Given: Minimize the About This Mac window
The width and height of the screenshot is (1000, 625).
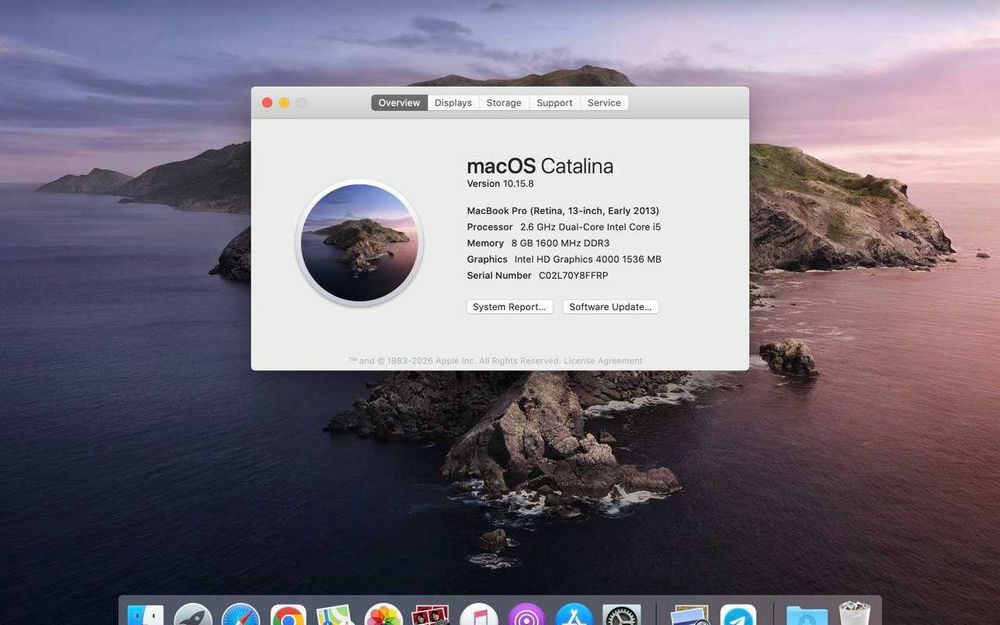Looking at the screenshot, I should [284, 103].
